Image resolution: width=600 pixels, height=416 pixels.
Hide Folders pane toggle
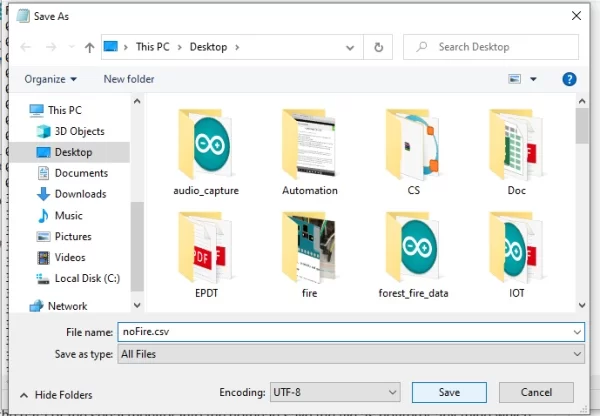point(56,395)
